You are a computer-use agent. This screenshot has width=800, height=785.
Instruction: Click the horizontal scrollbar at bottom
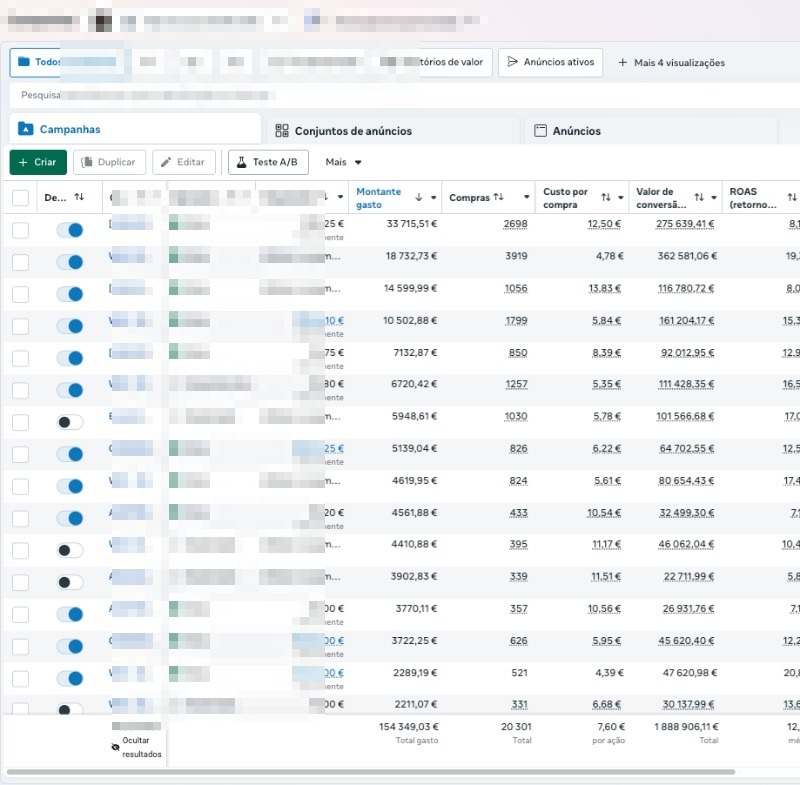click(x=370, y=772)
